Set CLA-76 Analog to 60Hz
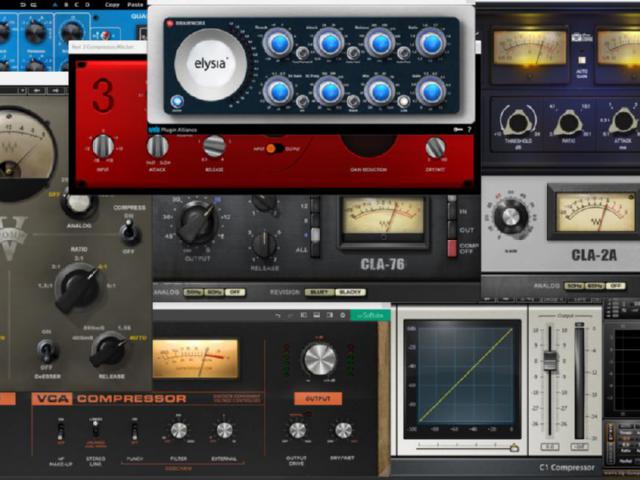Image resolution: width=640 pixels, height=480 pixels. pyautogui.click(x=214, y=292)
